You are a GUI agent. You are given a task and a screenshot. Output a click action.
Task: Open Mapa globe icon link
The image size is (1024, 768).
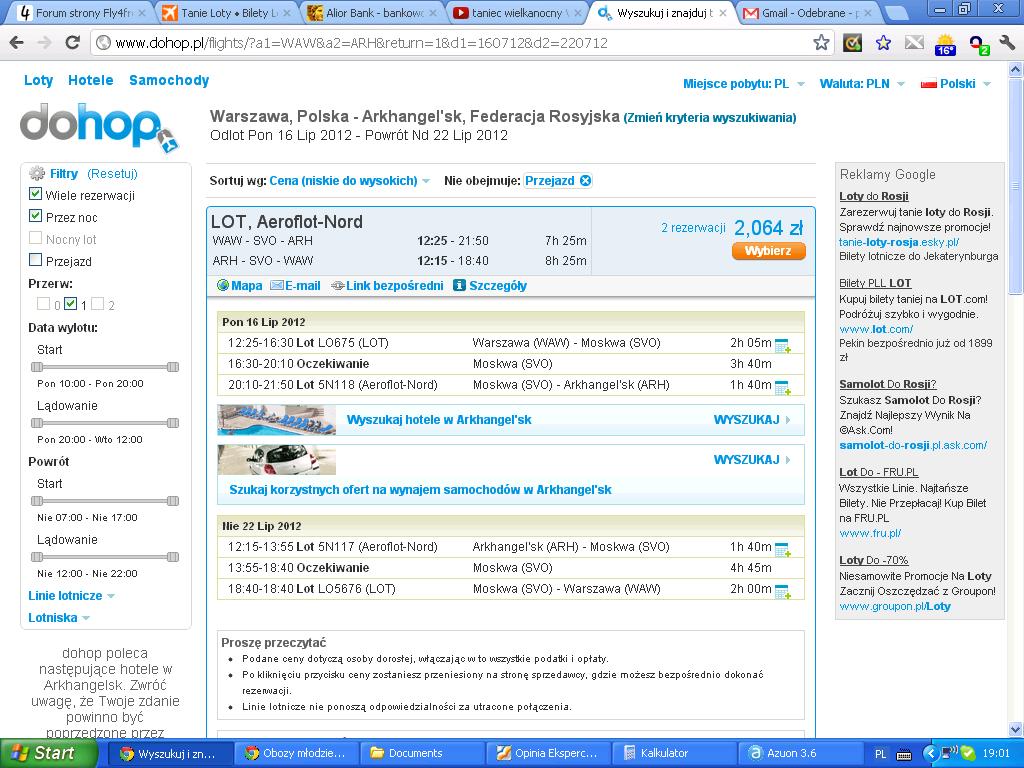point(223,285)
